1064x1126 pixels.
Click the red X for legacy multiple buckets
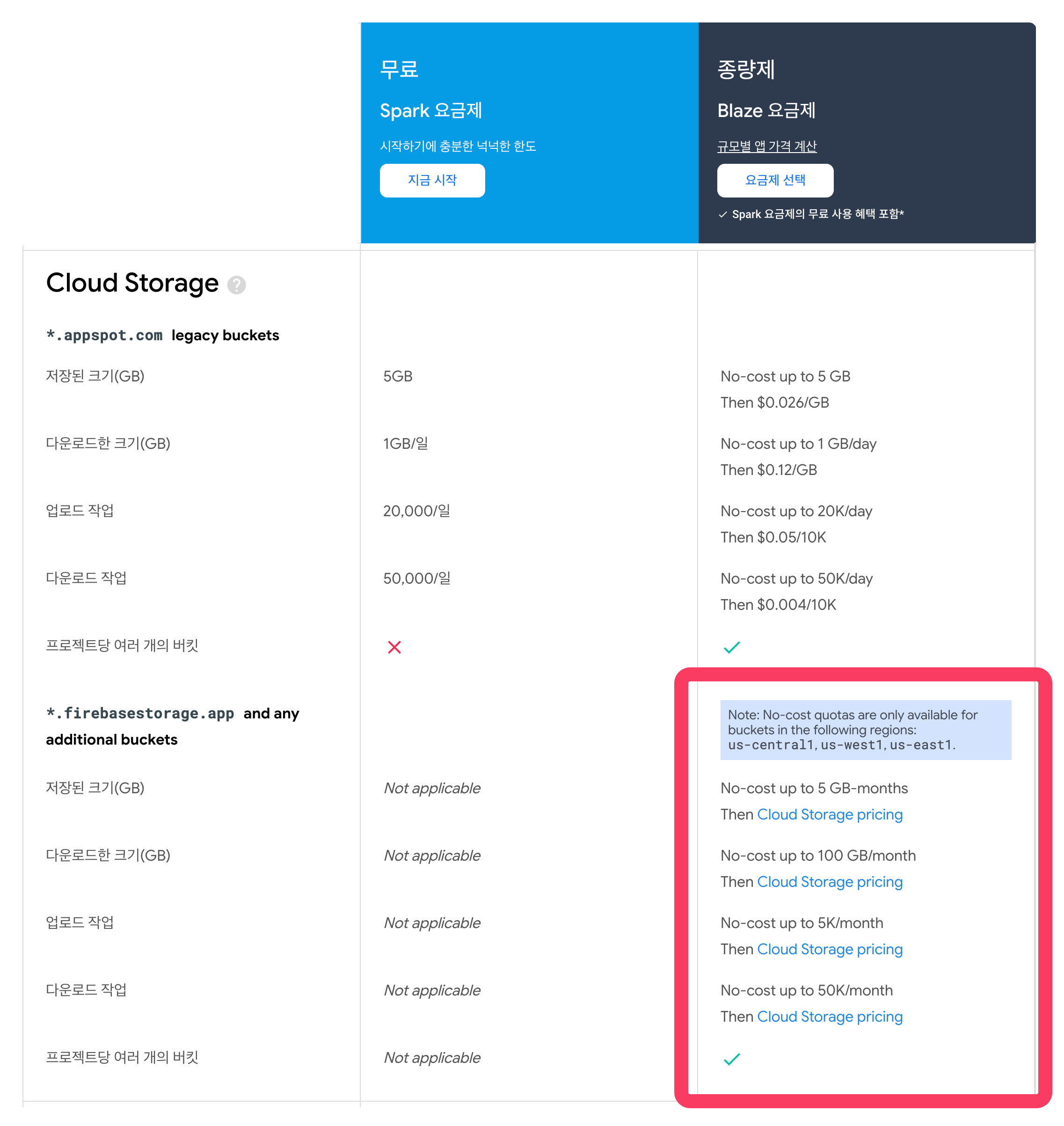[x=394, y=647]
